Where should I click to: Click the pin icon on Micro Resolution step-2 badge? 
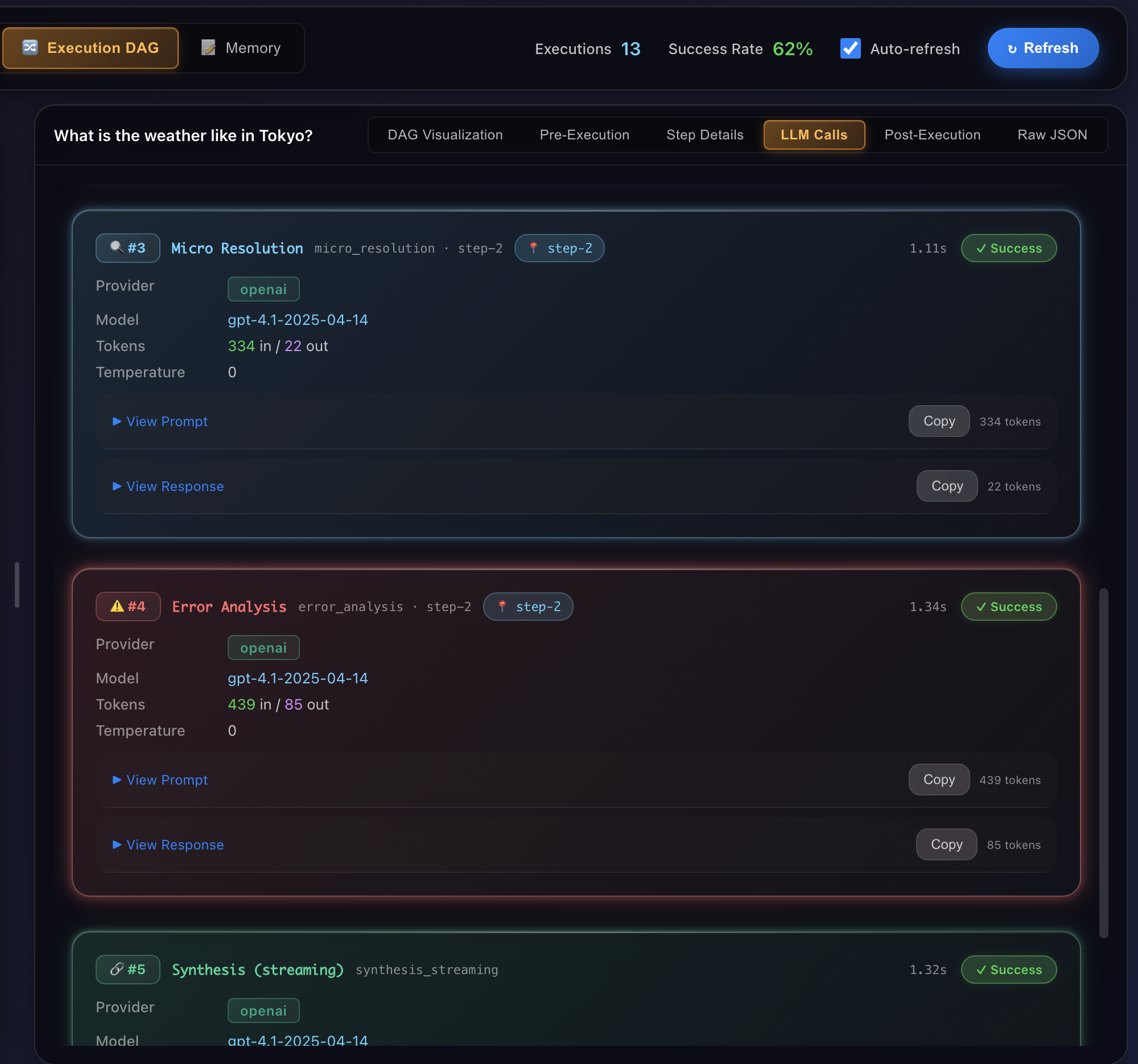coord(534,248)
